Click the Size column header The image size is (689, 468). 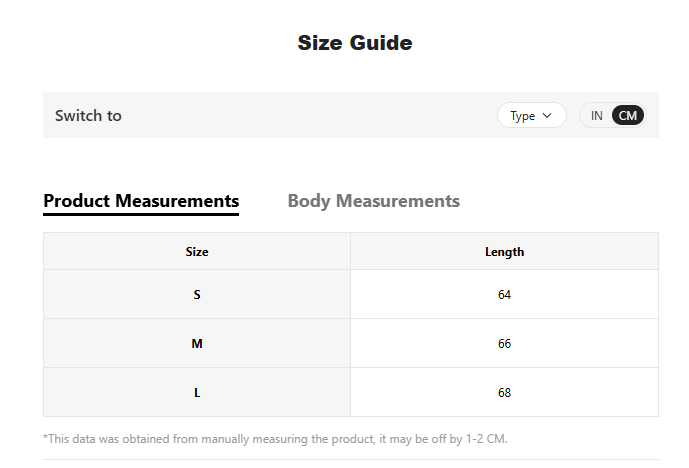197,252
